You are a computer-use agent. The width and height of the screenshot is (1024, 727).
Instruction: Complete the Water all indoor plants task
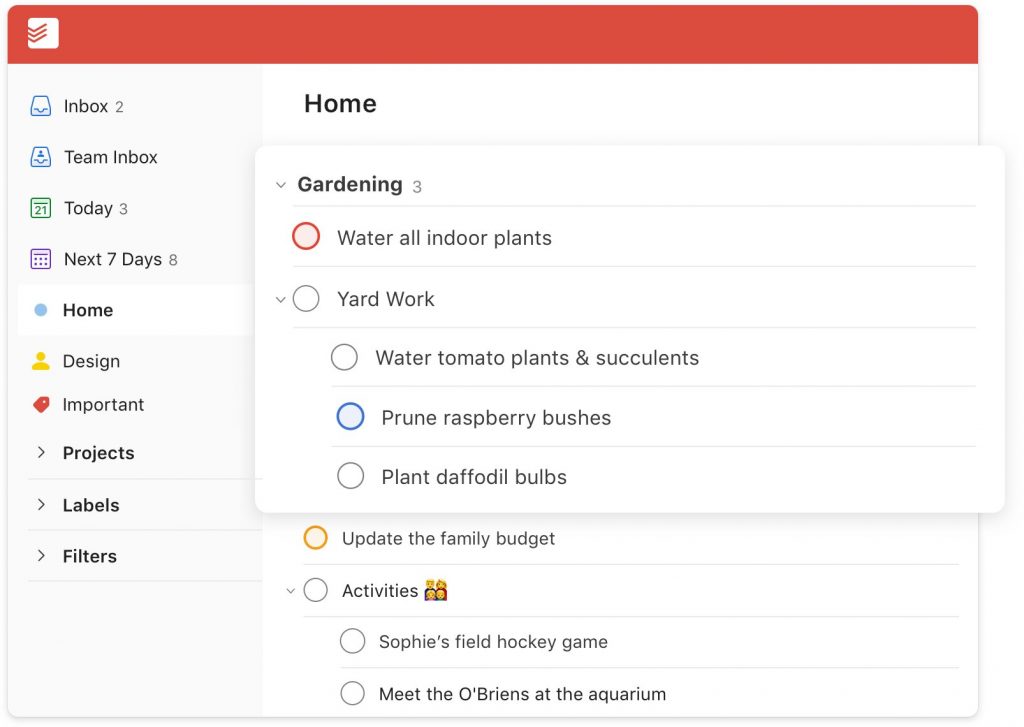point(306,236)
